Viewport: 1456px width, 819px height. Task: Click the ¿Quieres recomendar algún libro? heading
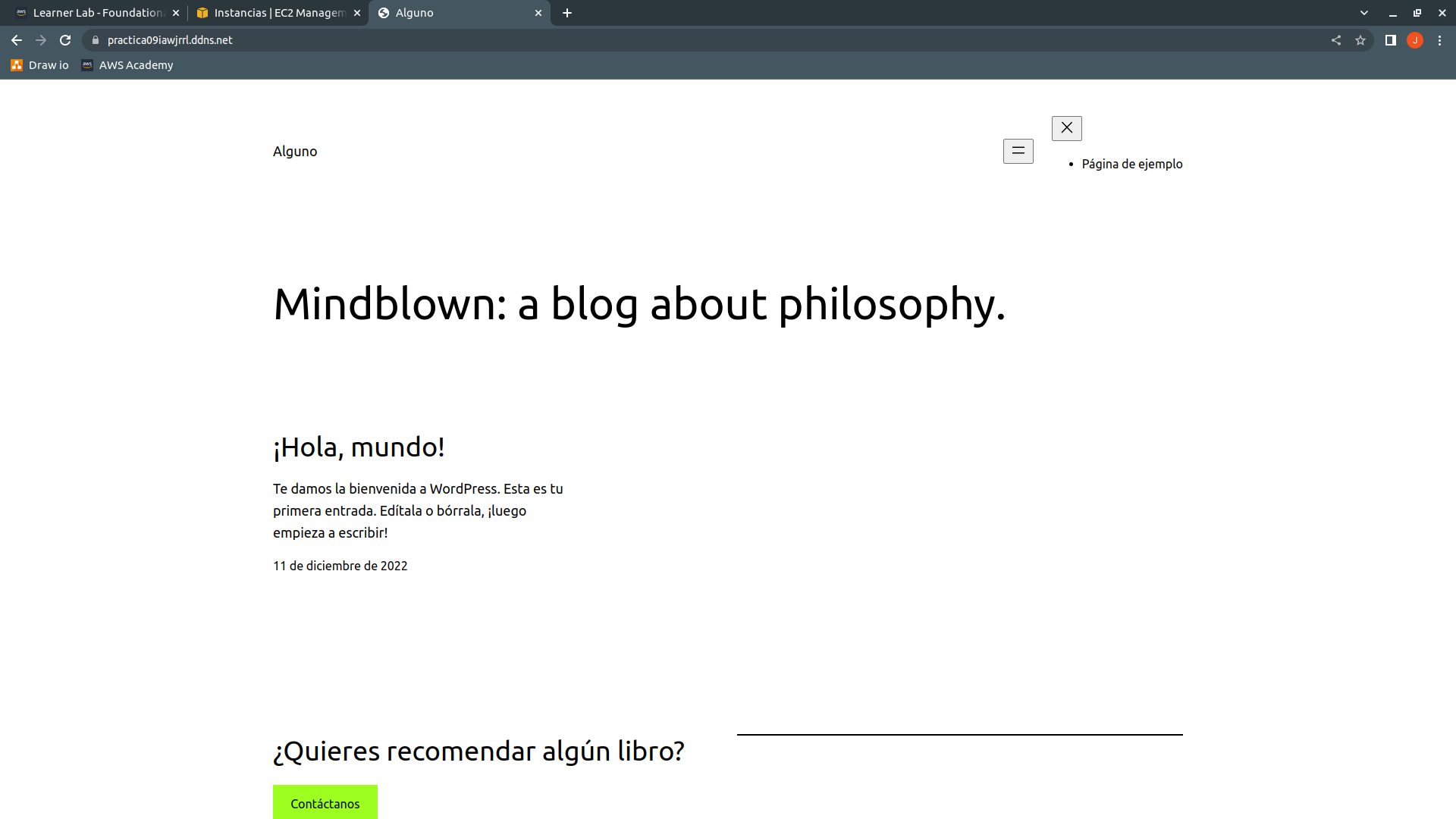coord(479,751)
